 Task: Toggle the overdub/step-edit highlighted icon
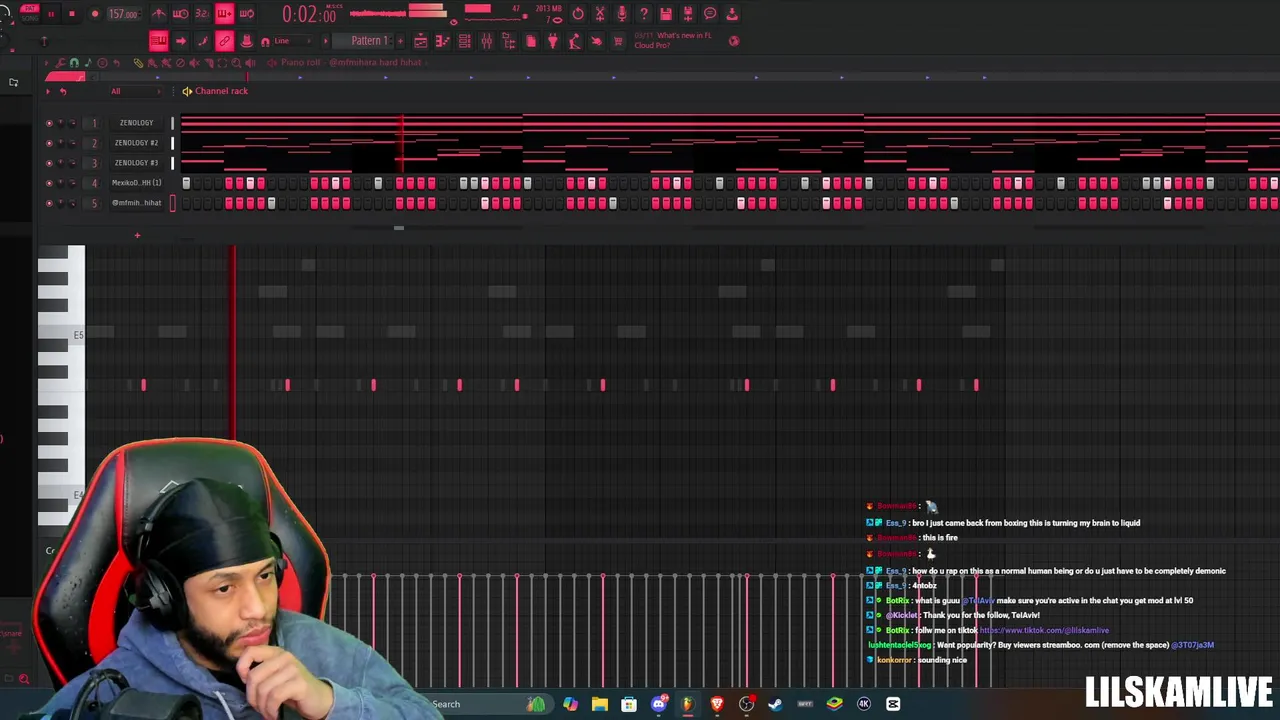224,14
